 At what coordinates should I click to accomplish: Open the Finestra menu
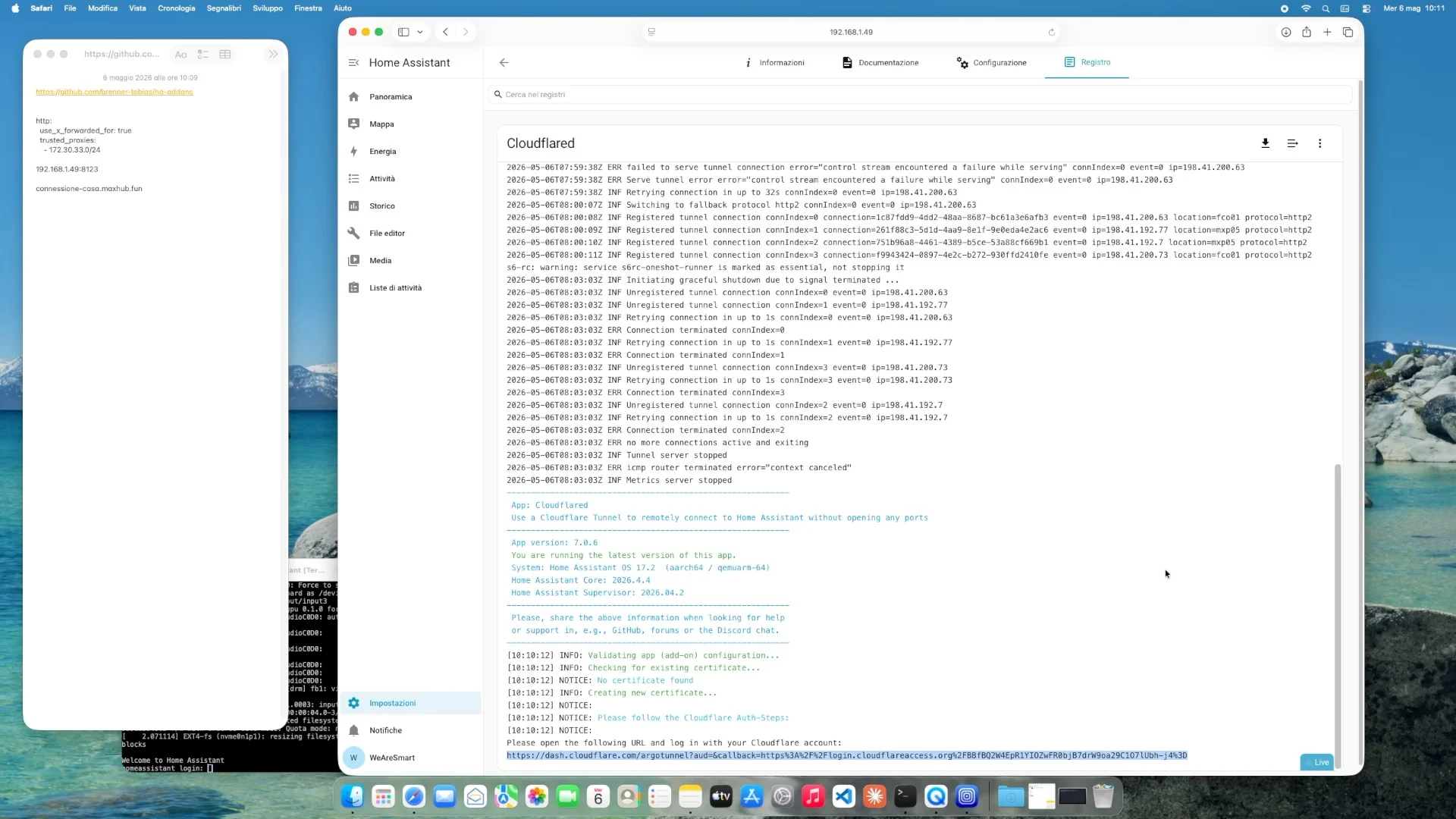pyautogui.click(x=308, y=8)
